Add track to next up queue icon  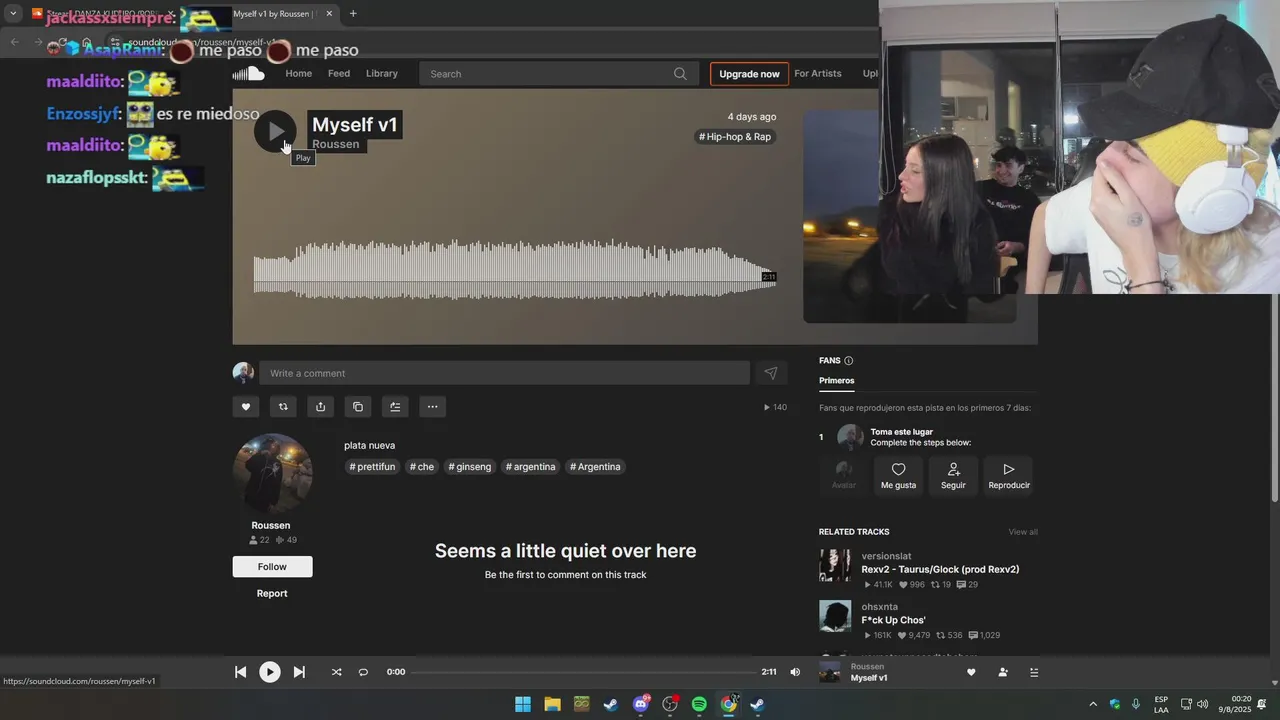tap(395, 406)
